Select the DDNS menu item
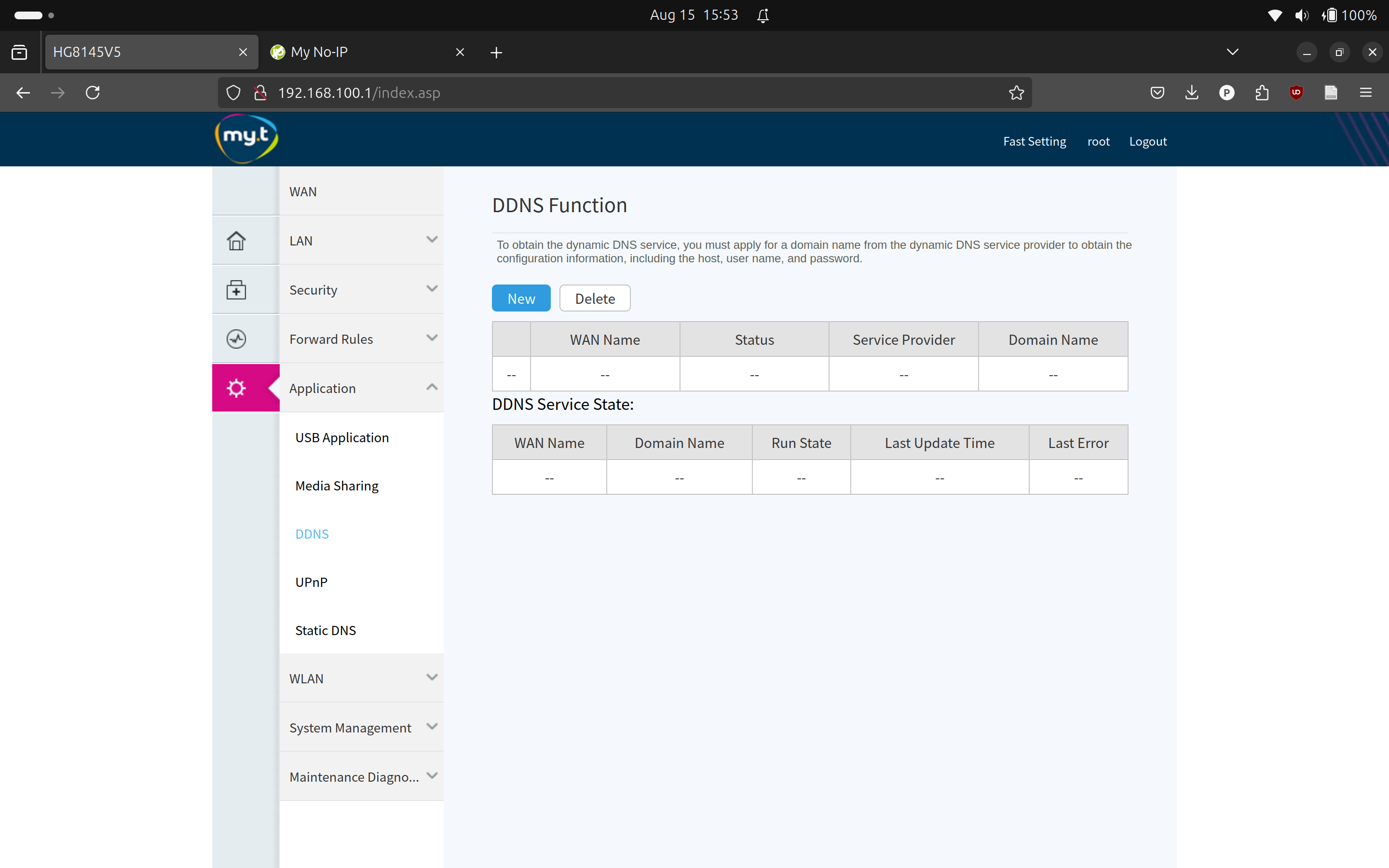 coord(312,533)
